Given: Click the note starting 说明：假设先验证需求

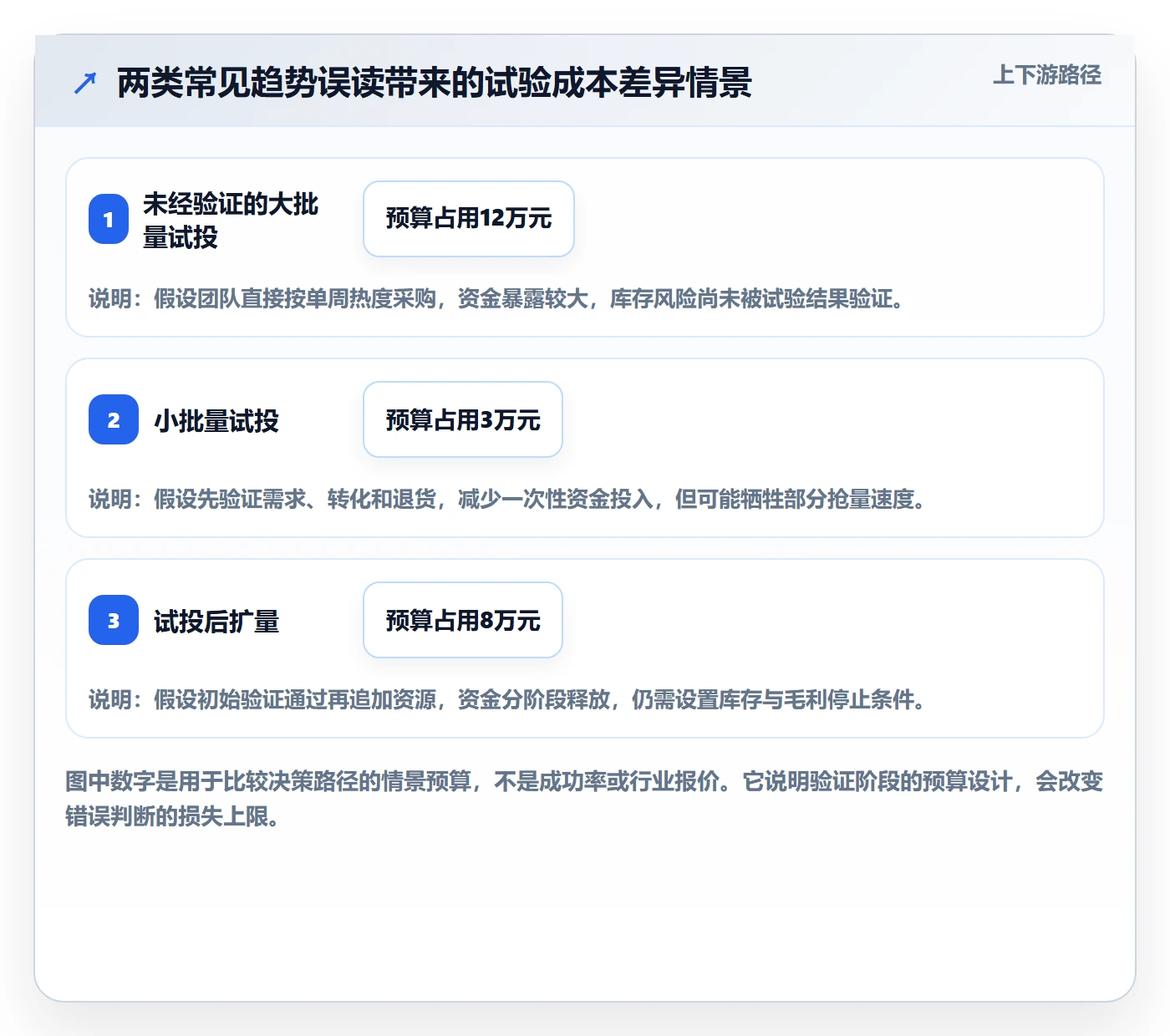Looking at the screenshot, I should [508, 499].
